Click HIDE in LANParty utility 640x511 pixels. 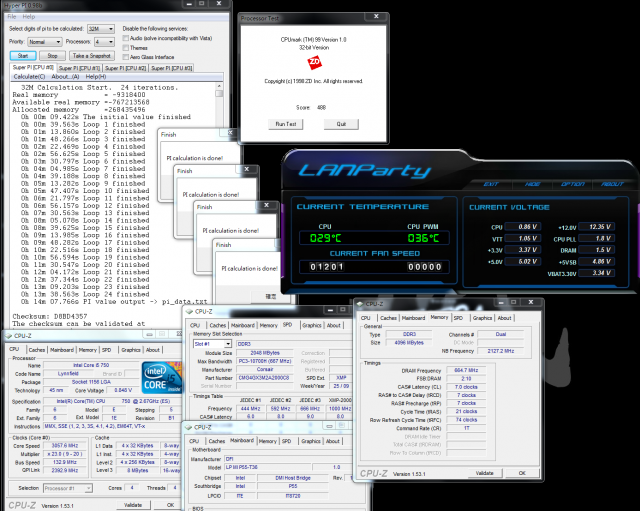pyautogui.click(x=532, y=184)
